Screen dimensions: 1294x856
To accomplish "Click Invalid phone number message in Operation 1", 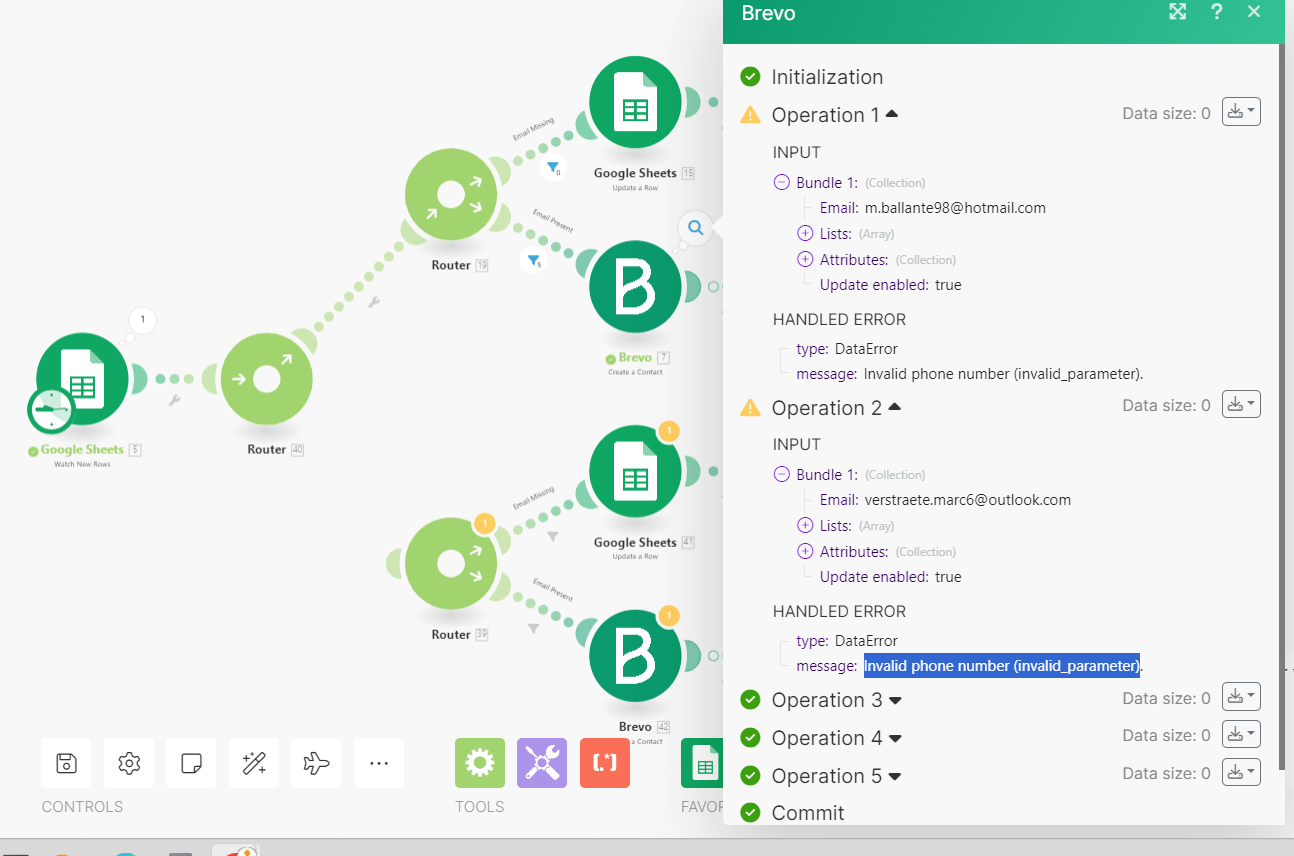I will point(1003,374).
